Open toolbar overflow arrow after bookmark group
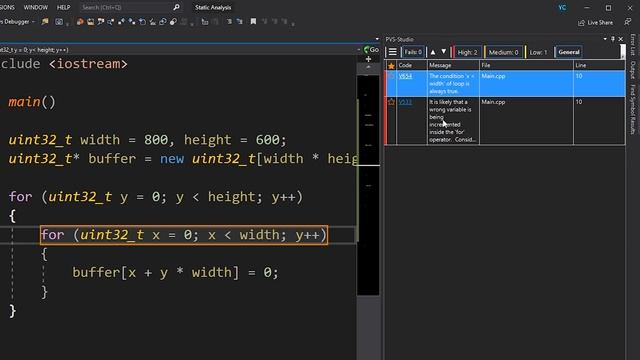This screenshot has width=640, height=360. click(x=293, y=24)
